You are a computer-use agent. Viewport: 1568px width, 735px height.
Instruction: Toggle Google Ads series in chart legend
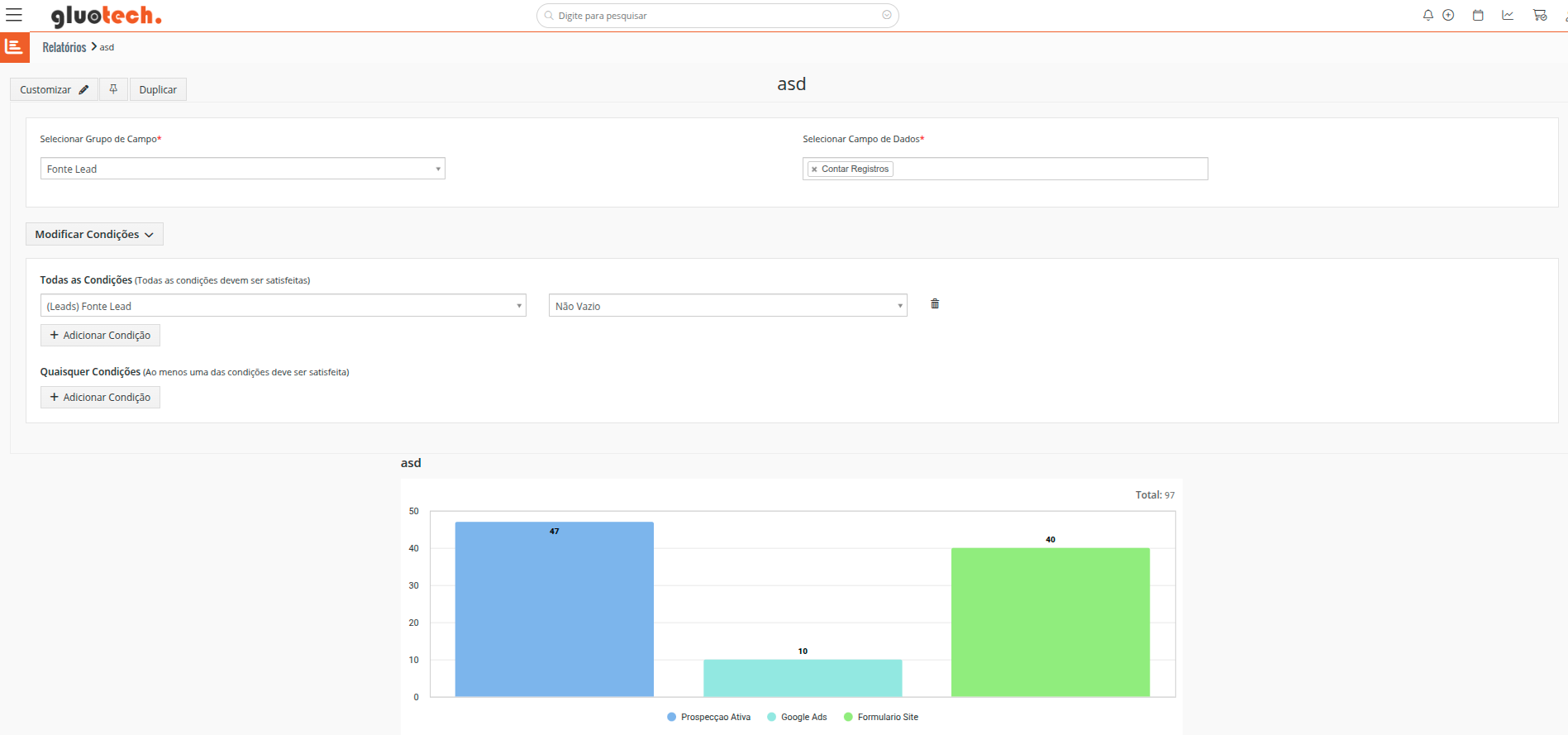coord(797,717)
